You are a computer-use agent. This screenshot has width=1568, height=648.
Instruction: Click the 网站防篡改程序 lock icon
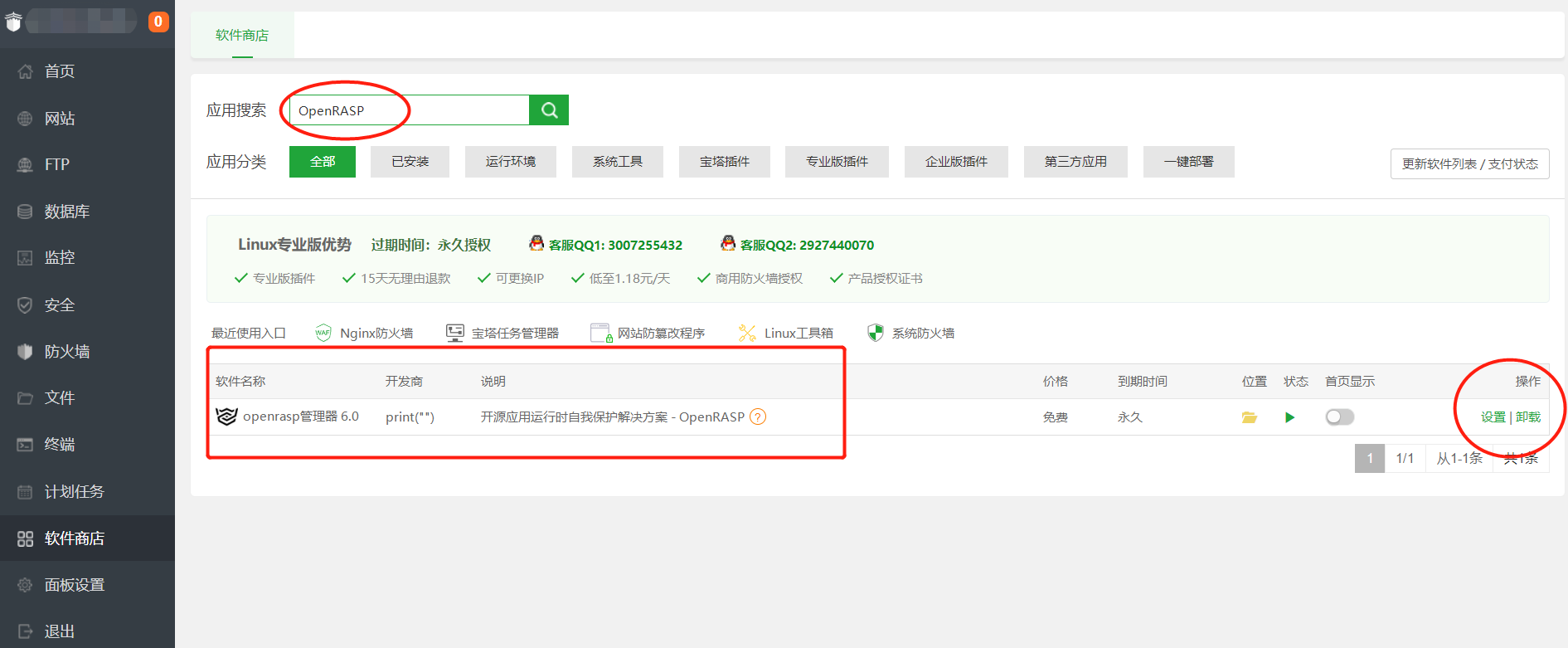(601, 333)
